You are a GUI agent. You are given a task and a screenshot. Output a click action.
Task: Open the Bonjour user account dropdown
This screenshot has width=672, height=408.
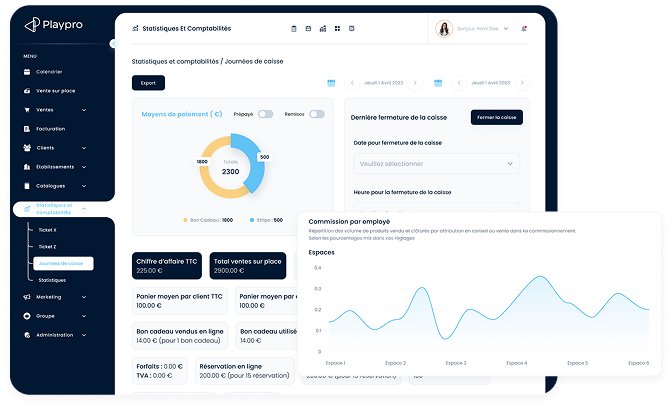(x=482, y=29)
